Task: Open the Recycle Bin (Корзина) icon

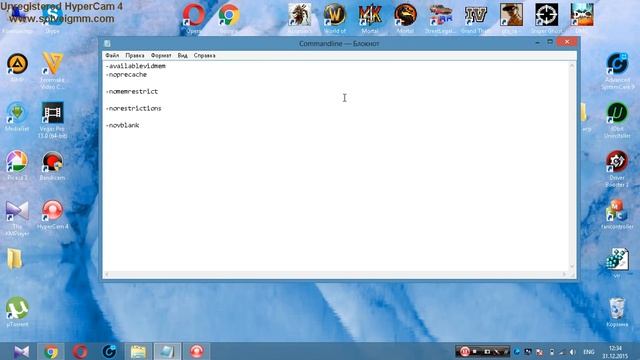Action: tap(617, 312)
